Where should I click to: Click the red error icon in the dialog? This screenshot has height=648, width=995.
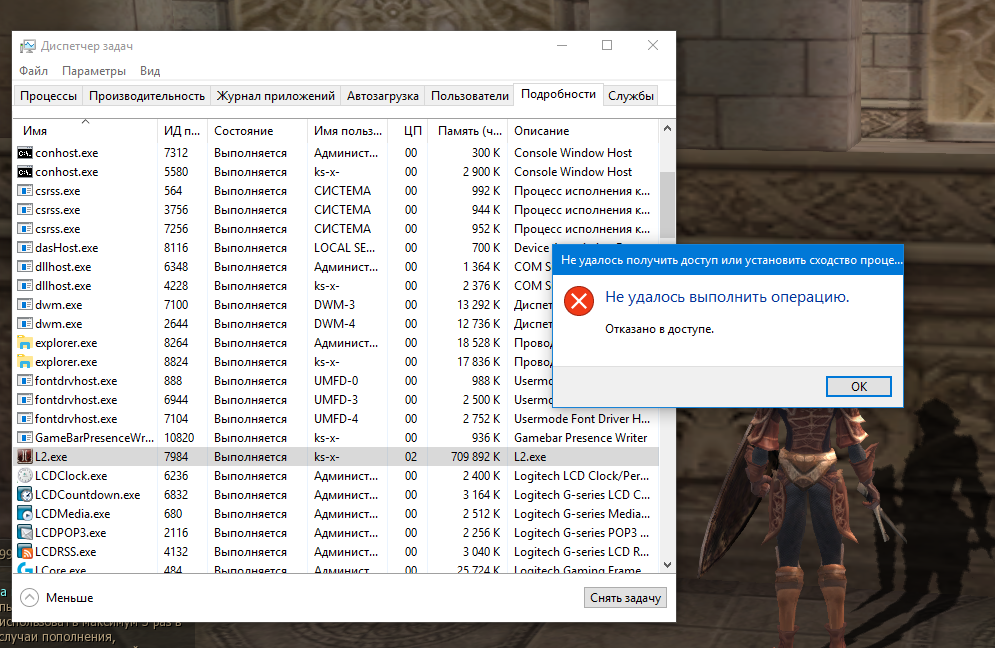[579, 301]
